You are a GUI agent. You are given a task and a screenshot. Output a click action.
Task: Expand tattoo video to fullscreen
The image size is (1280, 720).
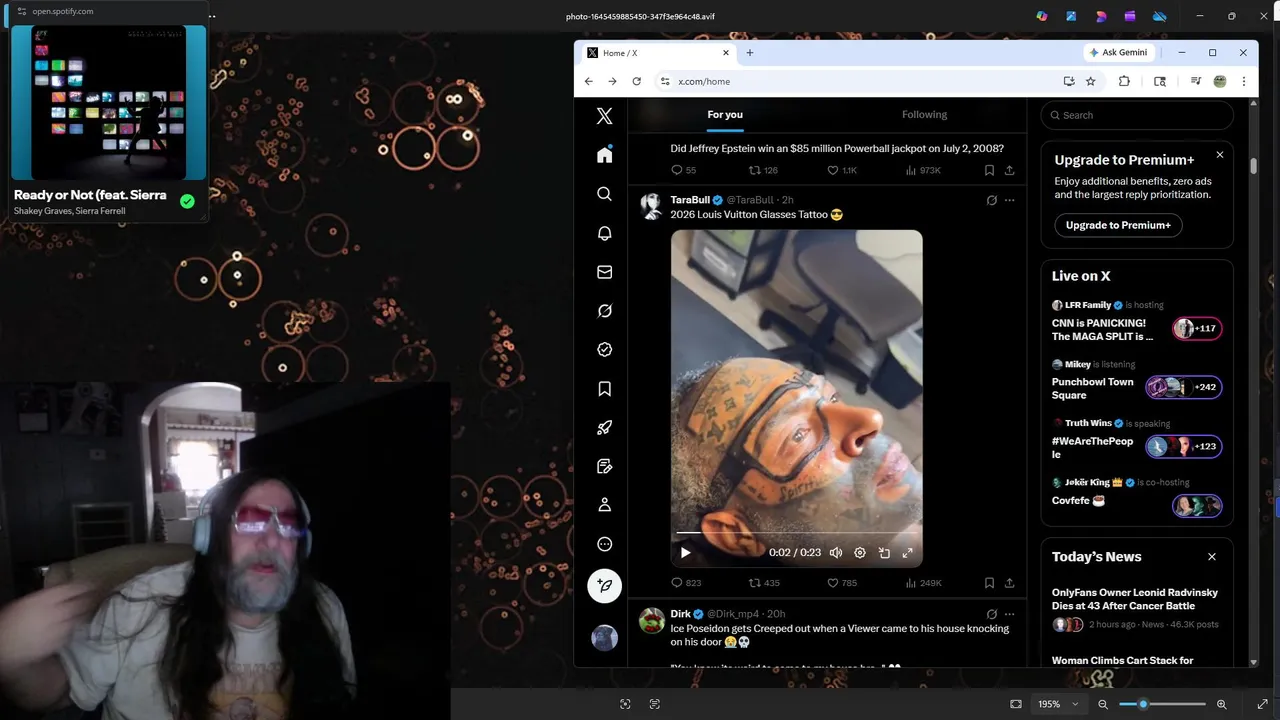pos(907,552)
